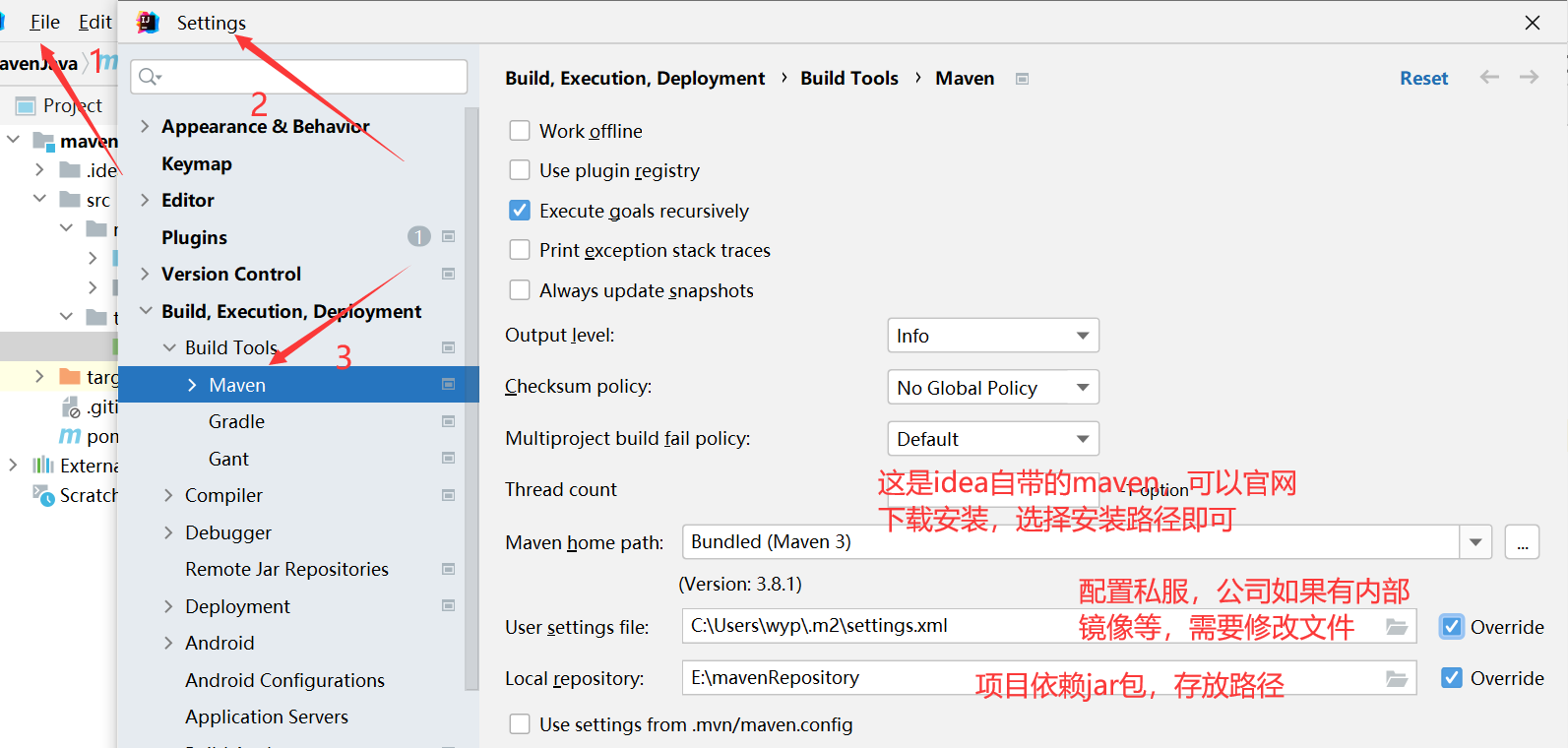Uncheck Execute goals recursively
Screen dimensions: 1568x748
(x=520, y=210)
